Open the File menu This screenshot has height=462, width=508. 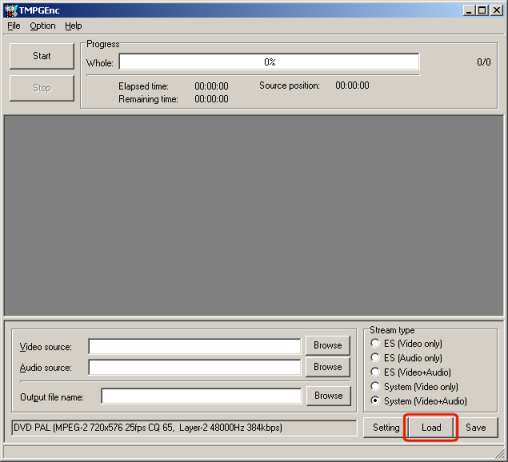click(14, 26)
